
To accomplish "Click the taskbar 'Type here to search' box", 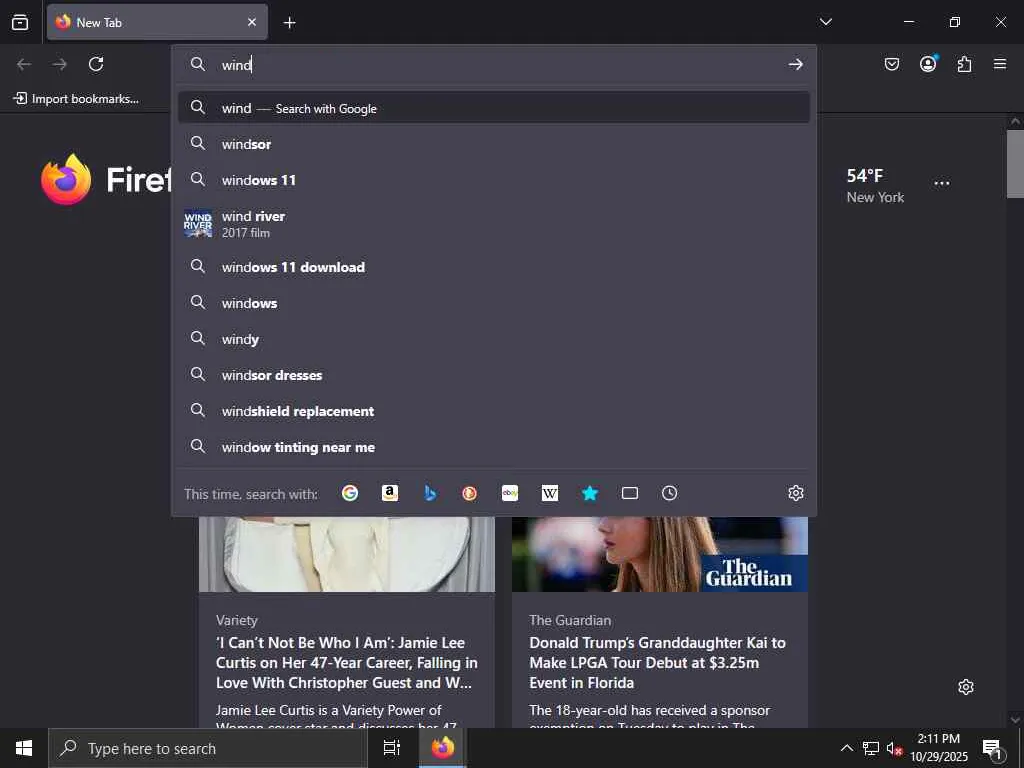I will tap(208, 748).
